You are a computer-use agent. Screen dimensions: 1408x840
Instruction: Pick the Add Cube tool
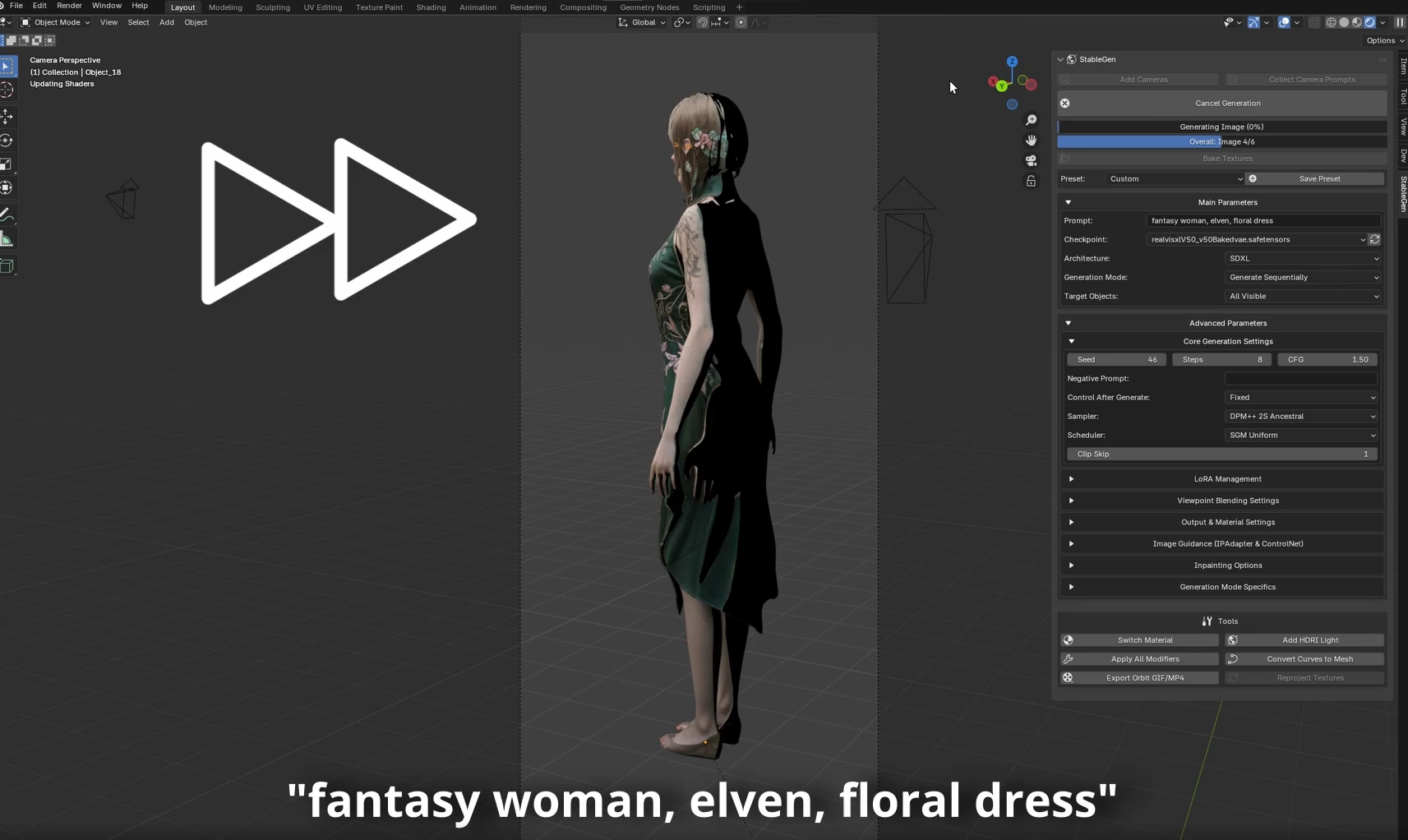click(7, 265)
